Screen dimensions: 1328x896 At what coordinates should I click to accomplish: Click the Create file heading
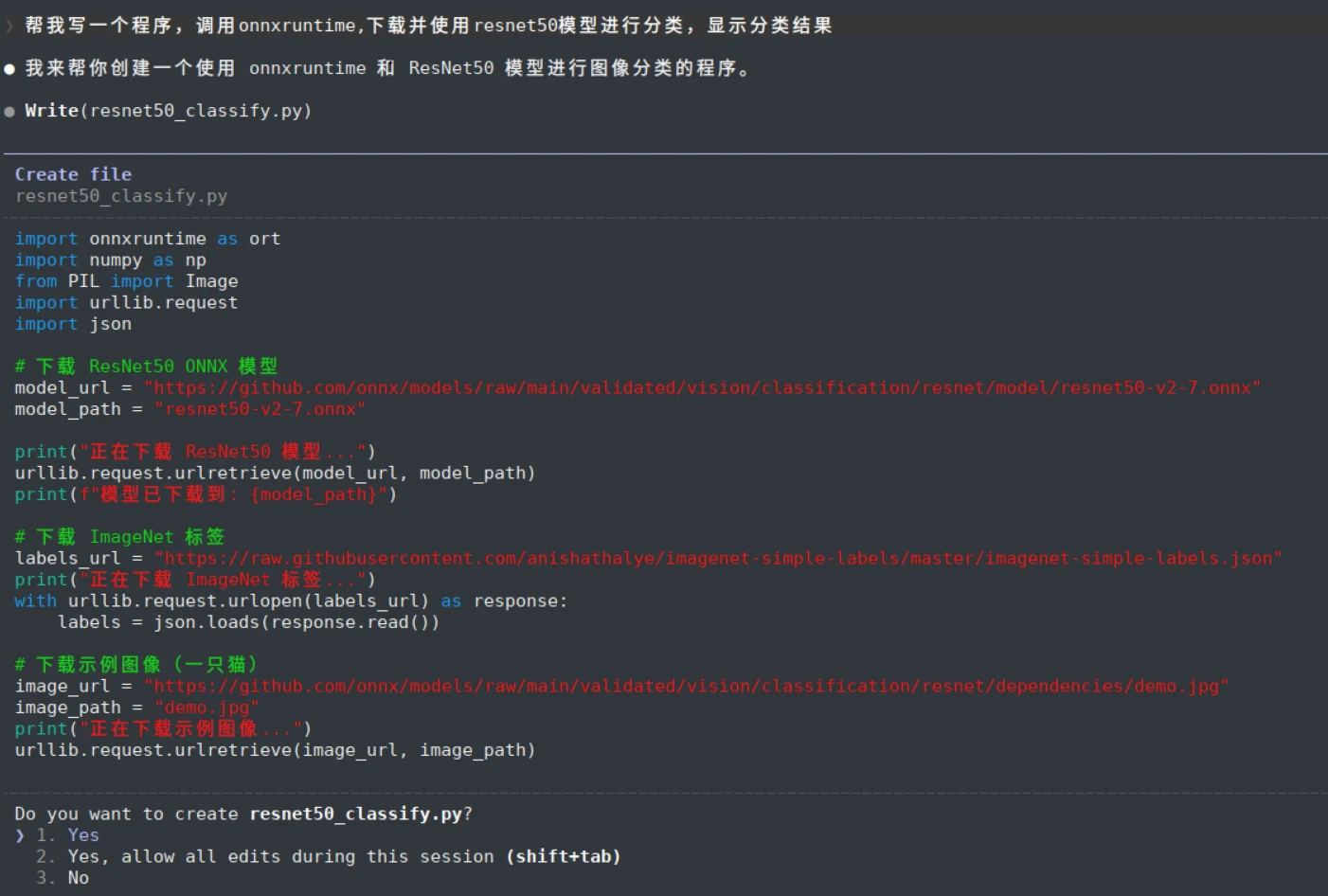click(x=73, y=174)
